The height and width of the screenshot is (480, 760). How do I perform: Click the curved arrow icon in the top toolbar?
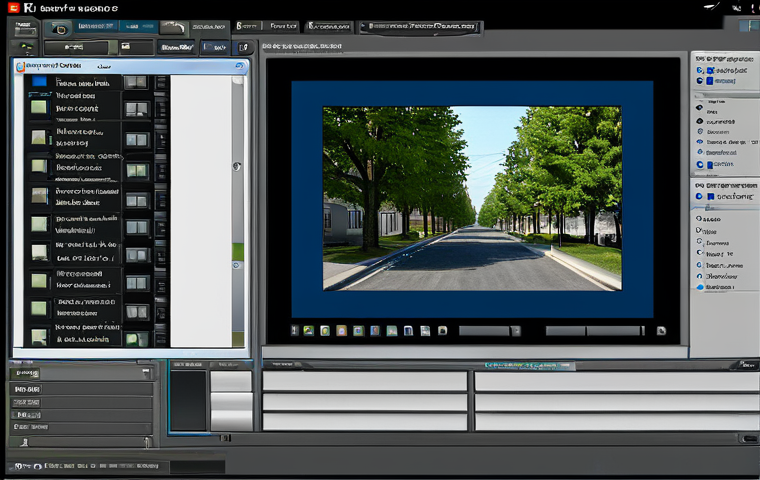point(174,28)
